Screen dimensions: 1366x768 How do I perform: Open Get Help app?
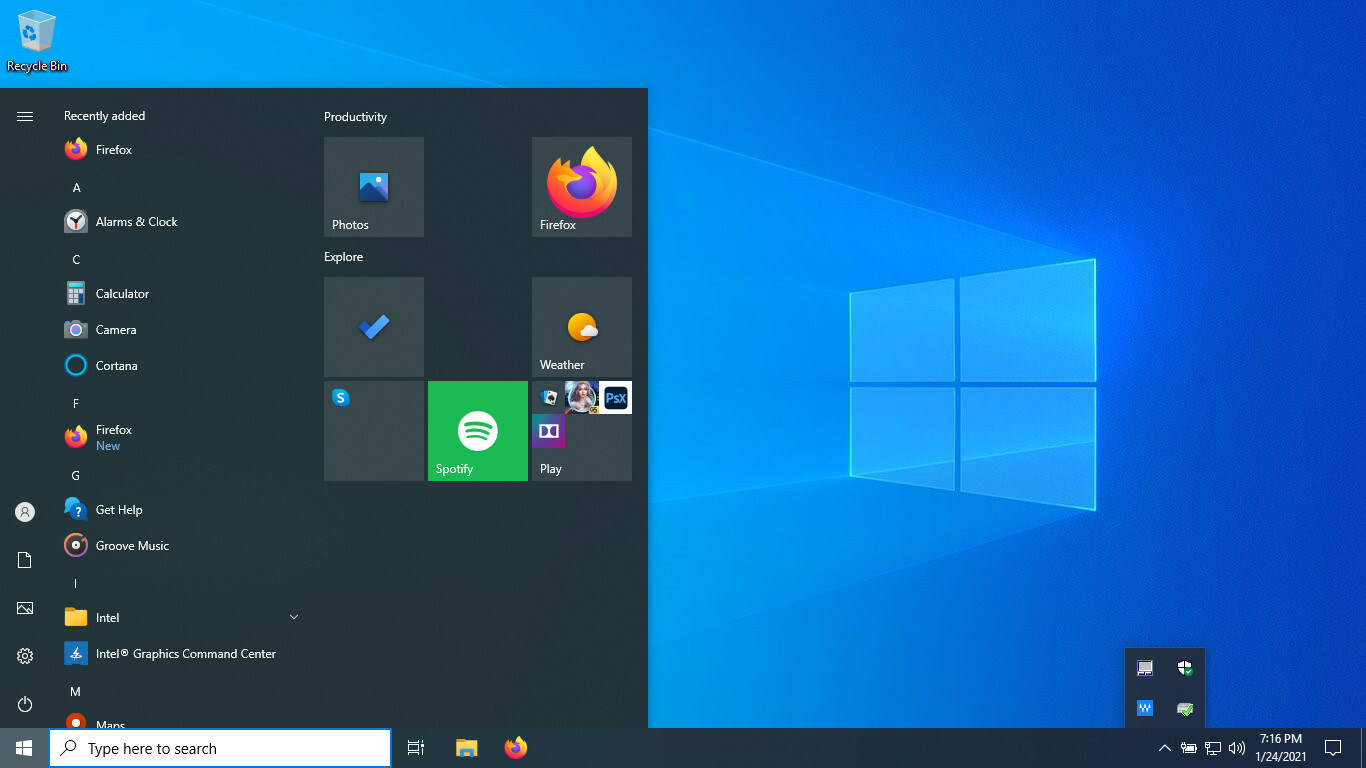click(182, 510)
